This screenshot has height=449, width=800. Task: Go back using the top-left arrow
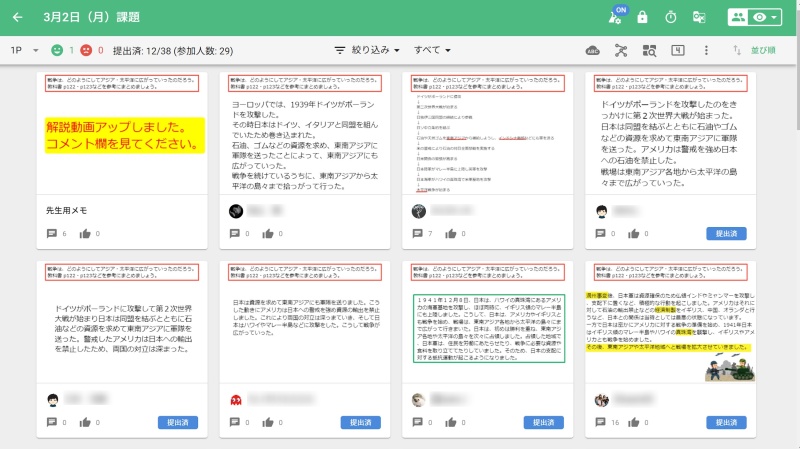click(x=19, y=17)
